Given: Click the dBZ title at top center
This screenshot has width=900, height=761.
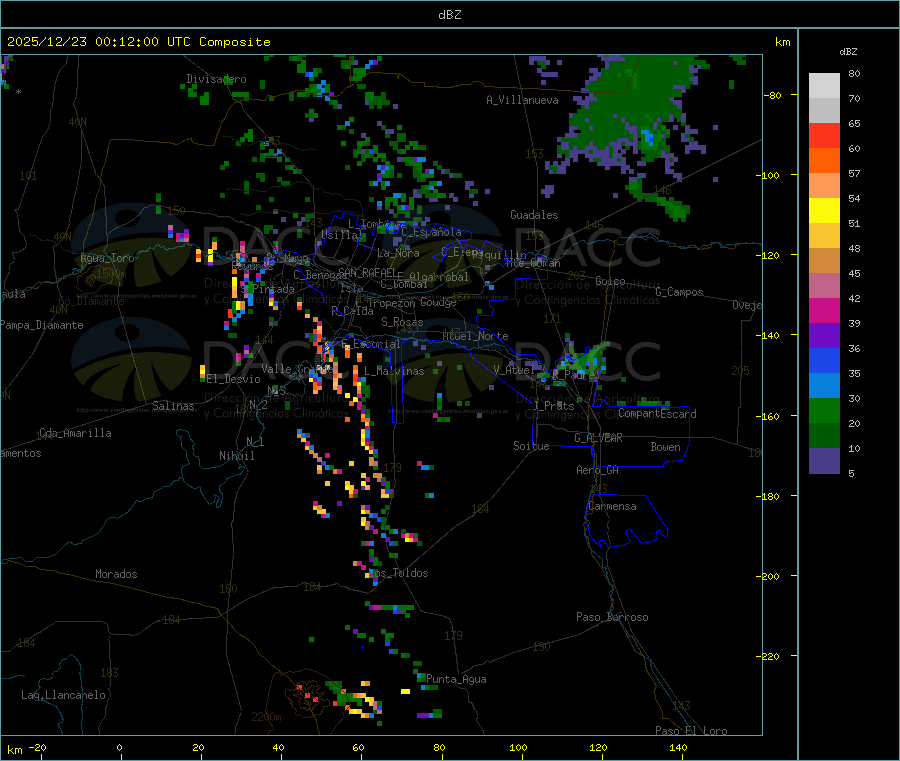Looking at the screenshot, I should pos(449,15).
